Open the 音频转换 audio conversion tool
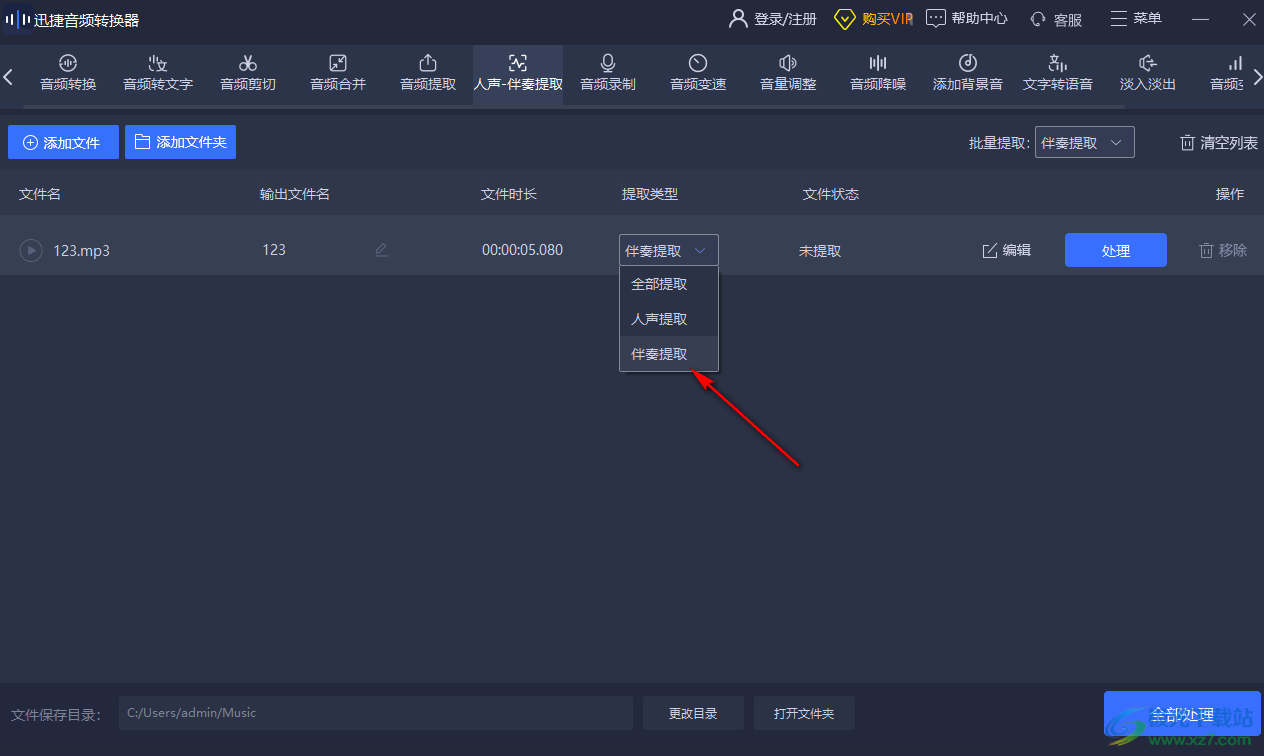The image size is (1264, 756). (68, 73)
